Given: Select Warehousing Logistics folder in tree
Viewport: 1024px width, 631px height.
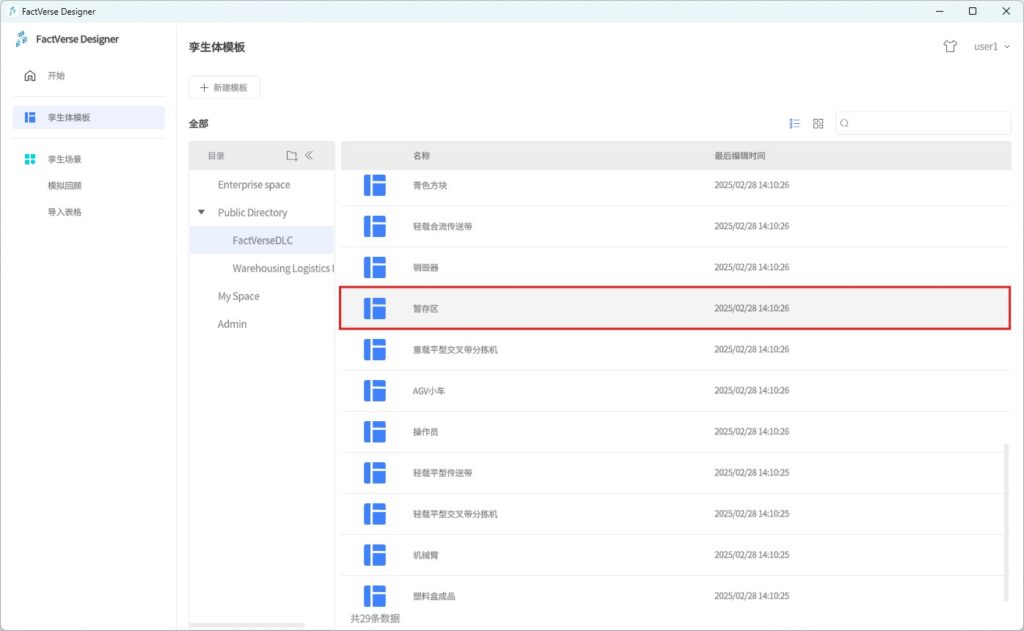Looking at the screenshot, I should [282, 269].
